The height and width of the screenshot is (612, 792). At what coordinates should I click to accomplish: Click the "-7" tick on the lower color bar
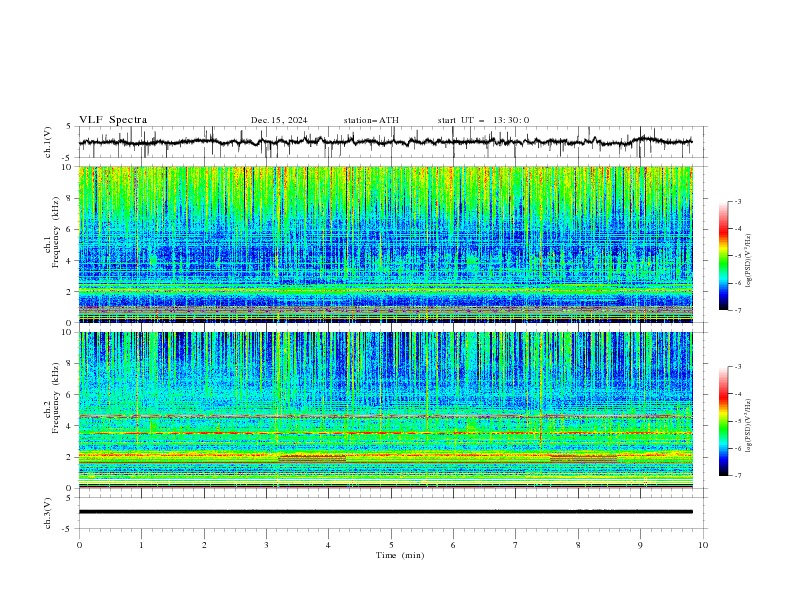(737, 475)
